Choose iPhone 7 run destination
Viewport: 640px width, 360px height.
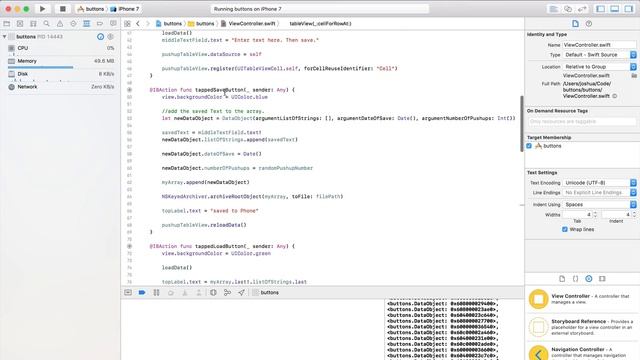(124, 9)
